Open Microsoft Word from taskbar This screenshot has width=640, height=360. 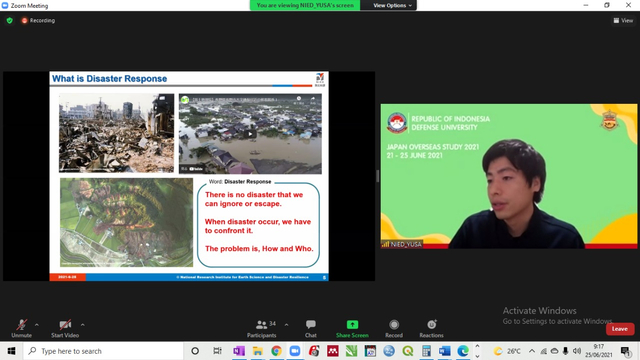[444, 351]
